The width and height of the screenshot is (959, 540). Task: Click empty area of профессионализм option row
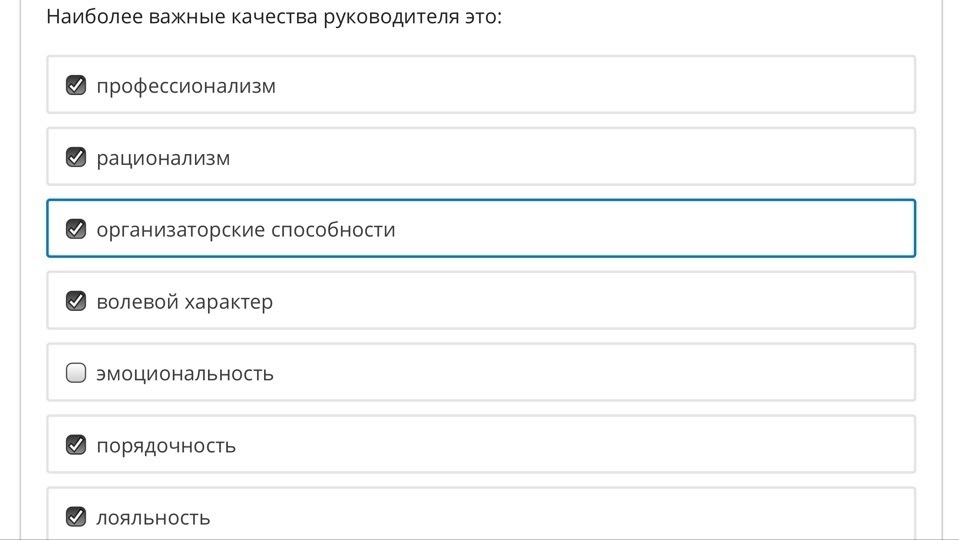[593, 85]
